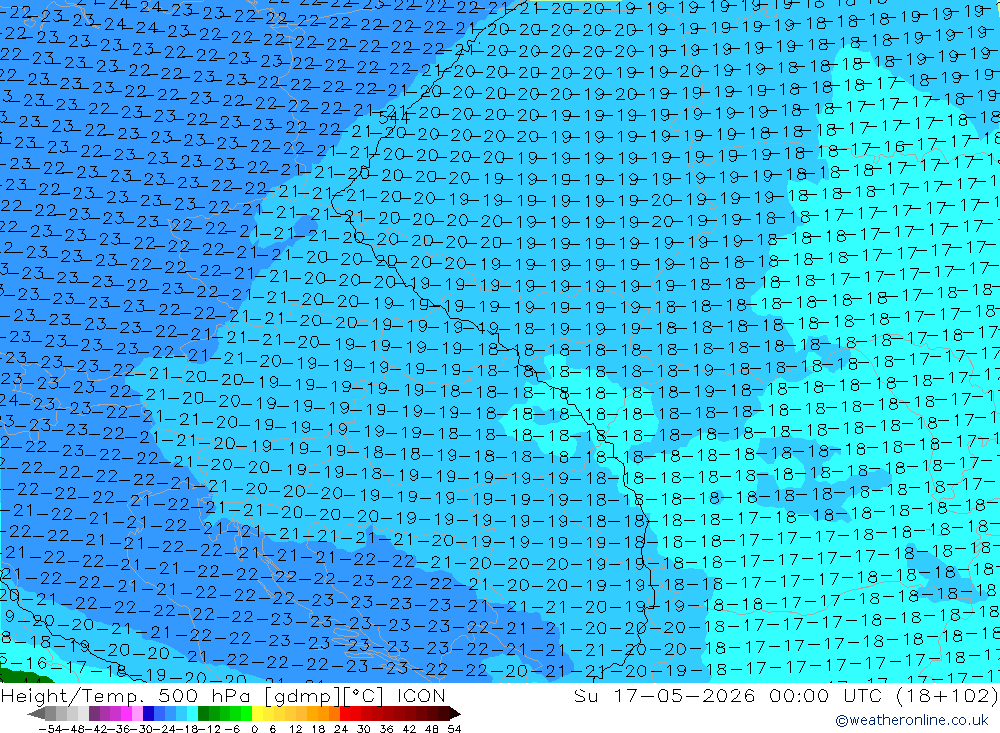The width and height of the screenshot is (1000, 733).
Task: Select the yellow 0°C legend swatch
Action: click(x=257, y=714)
